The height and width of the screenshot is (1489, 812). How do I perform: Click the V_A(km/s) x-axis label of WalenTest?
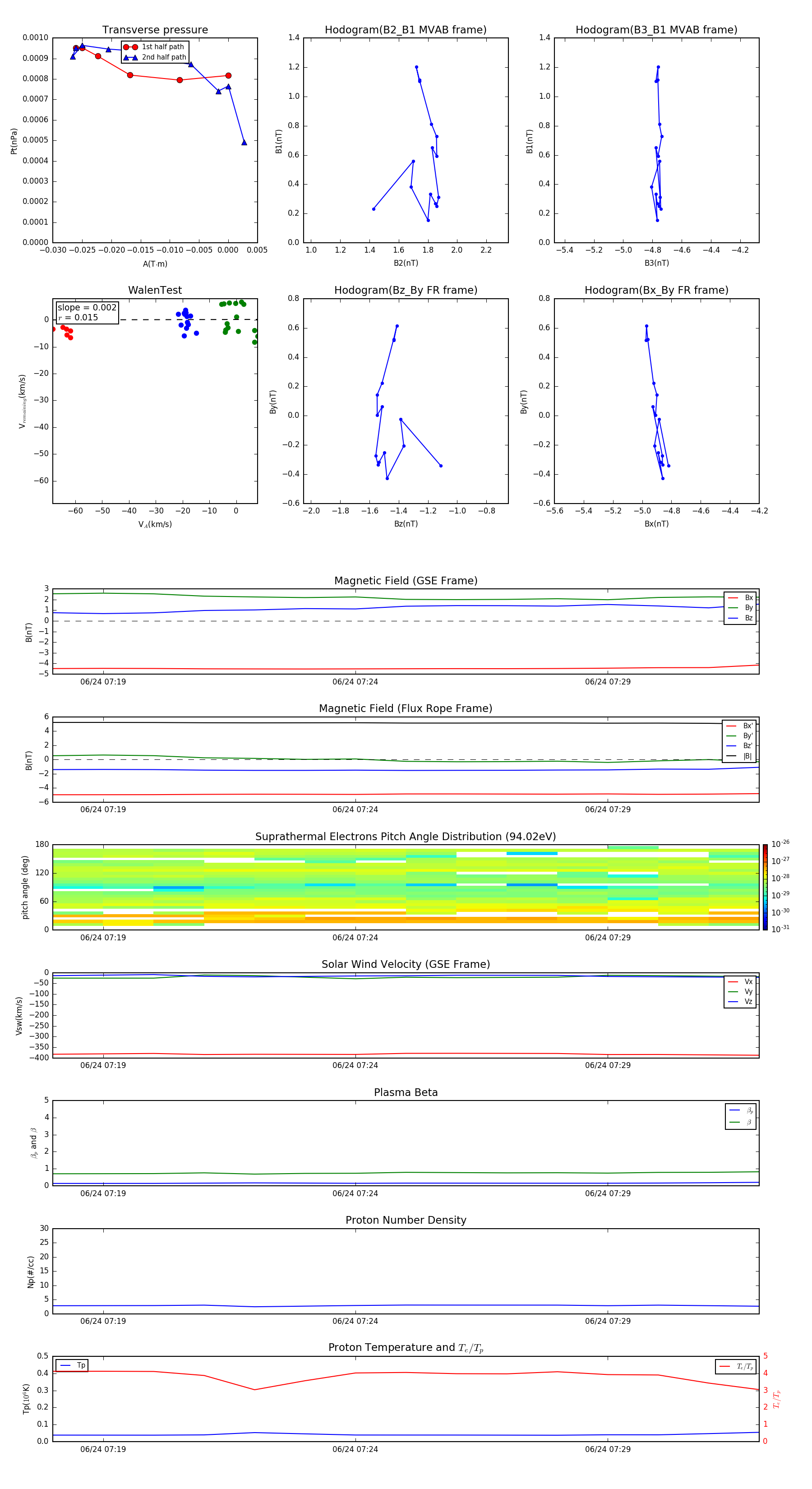(155, 524)
